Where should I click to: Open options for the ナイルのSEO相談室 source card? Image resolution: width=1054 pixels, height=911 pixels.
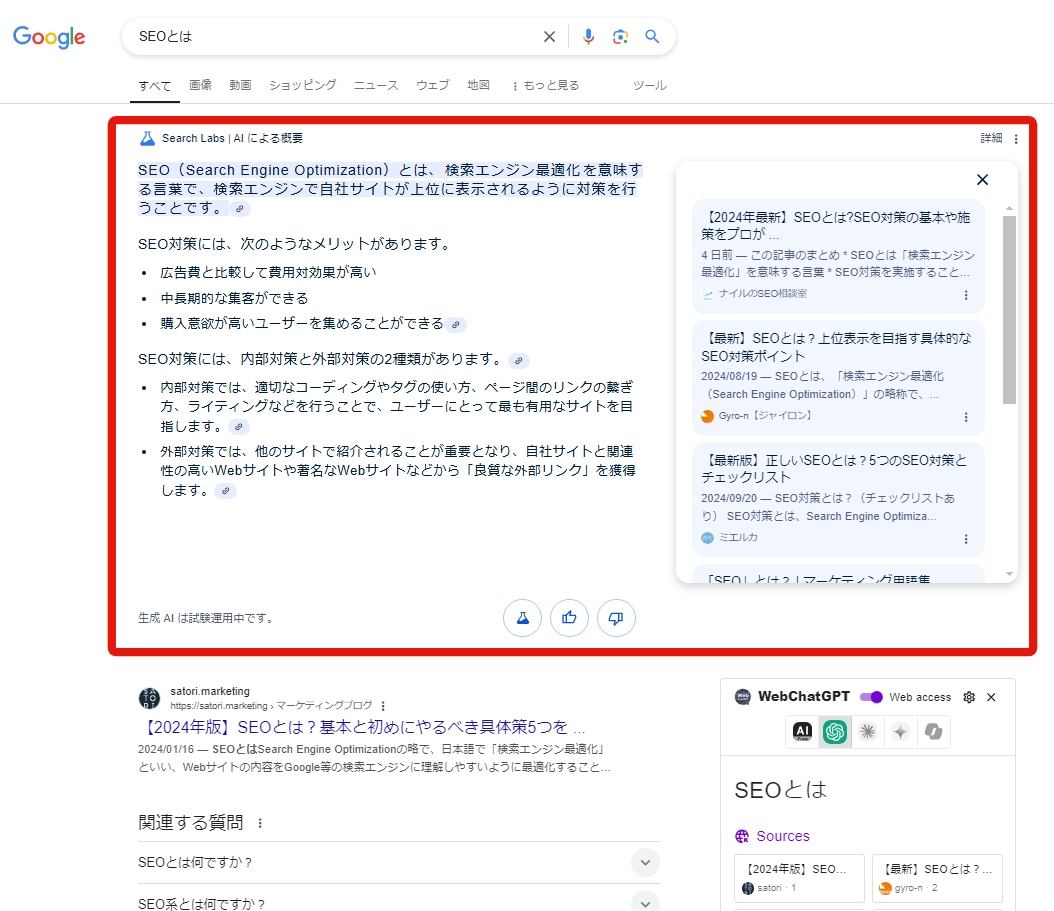[x=966, y=295]
